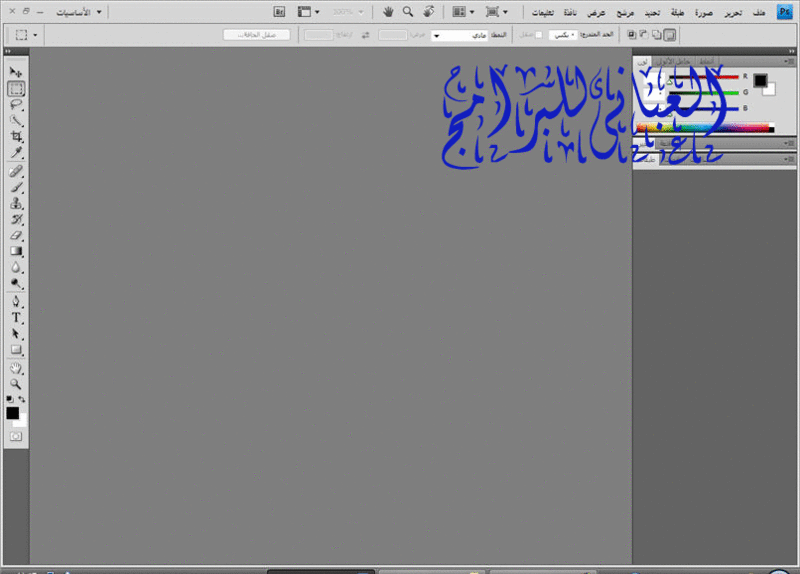The width and height of the screenshot is (800, 574).
Task: Select the Hand tool in the toolbox
Action: click(16, 368)
